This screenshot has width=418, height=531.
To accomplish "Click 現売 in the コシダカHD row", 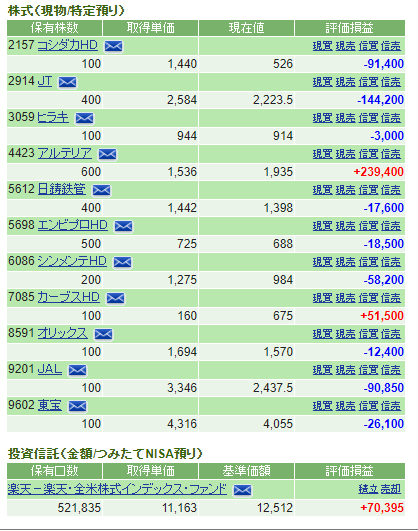I will [346, 46].
